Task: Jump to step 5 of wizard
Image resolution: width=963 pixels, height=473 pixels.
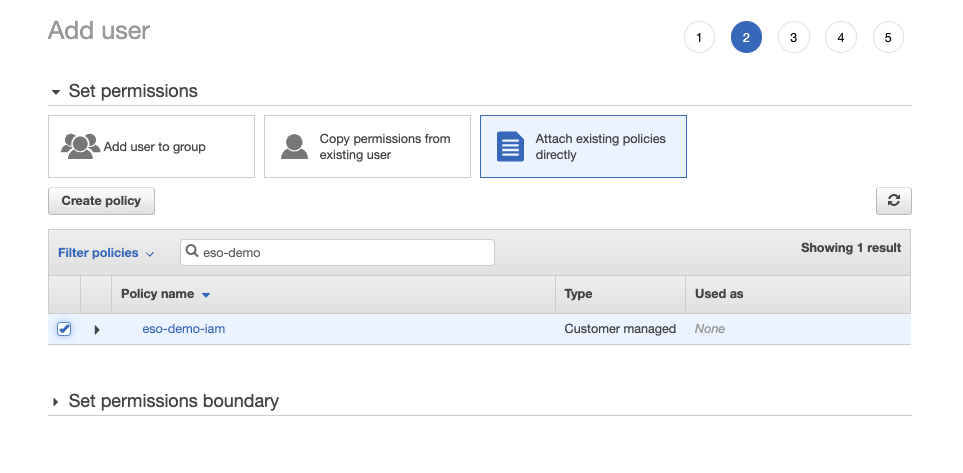Action: [888, 38]
